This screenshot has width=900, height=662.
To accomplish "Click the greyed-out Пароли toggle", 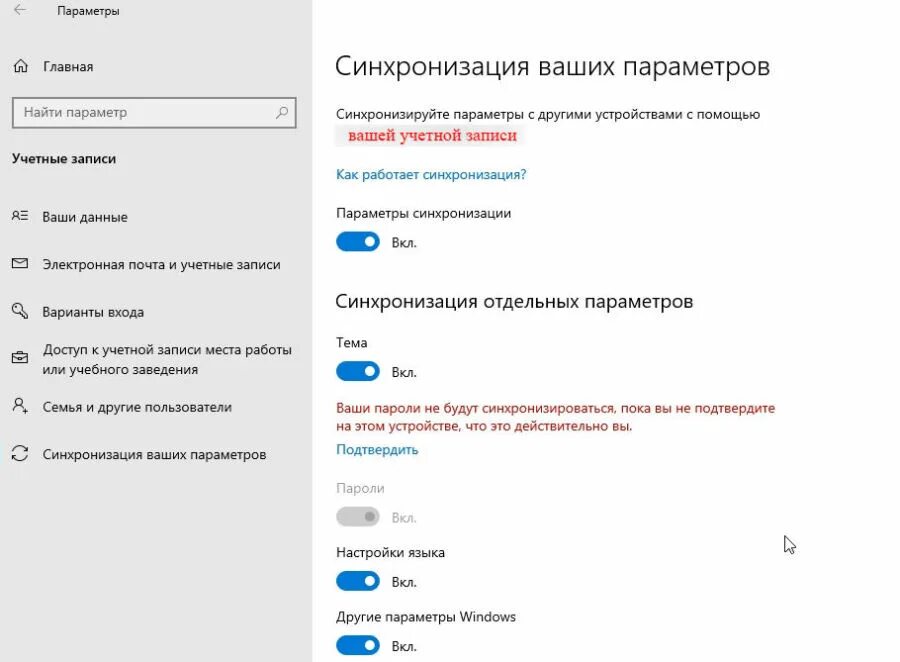I will click(x=358, y=517).
